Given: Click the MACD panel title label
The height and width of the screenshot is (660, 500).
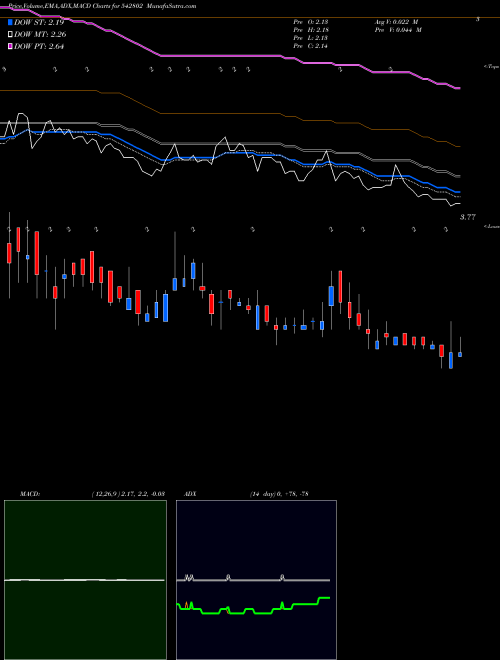Looking at the screenshot, I should tap(30, 494).
